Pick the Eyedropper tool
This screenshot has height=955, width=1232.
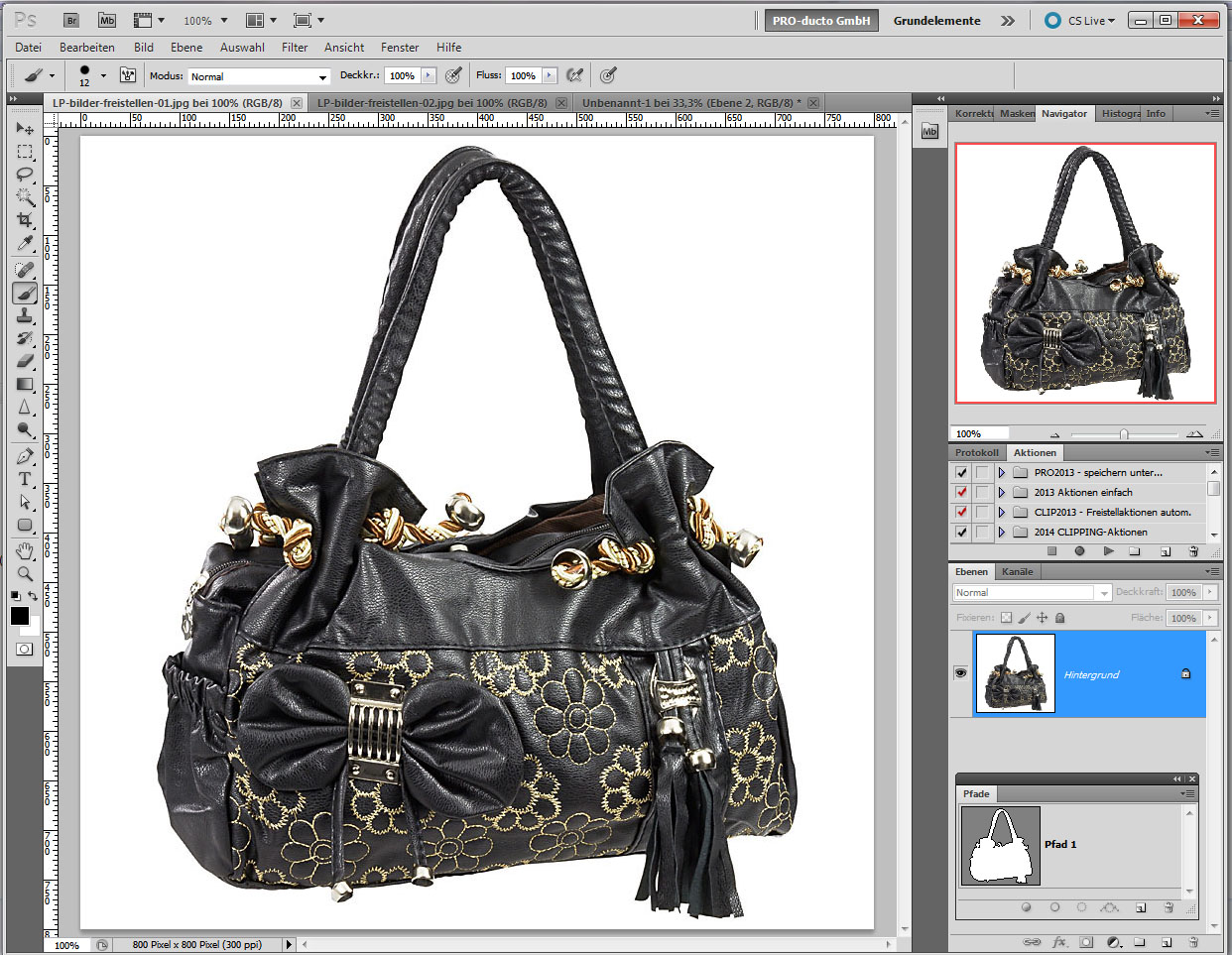pyautogui.click(x=25, y=244)
